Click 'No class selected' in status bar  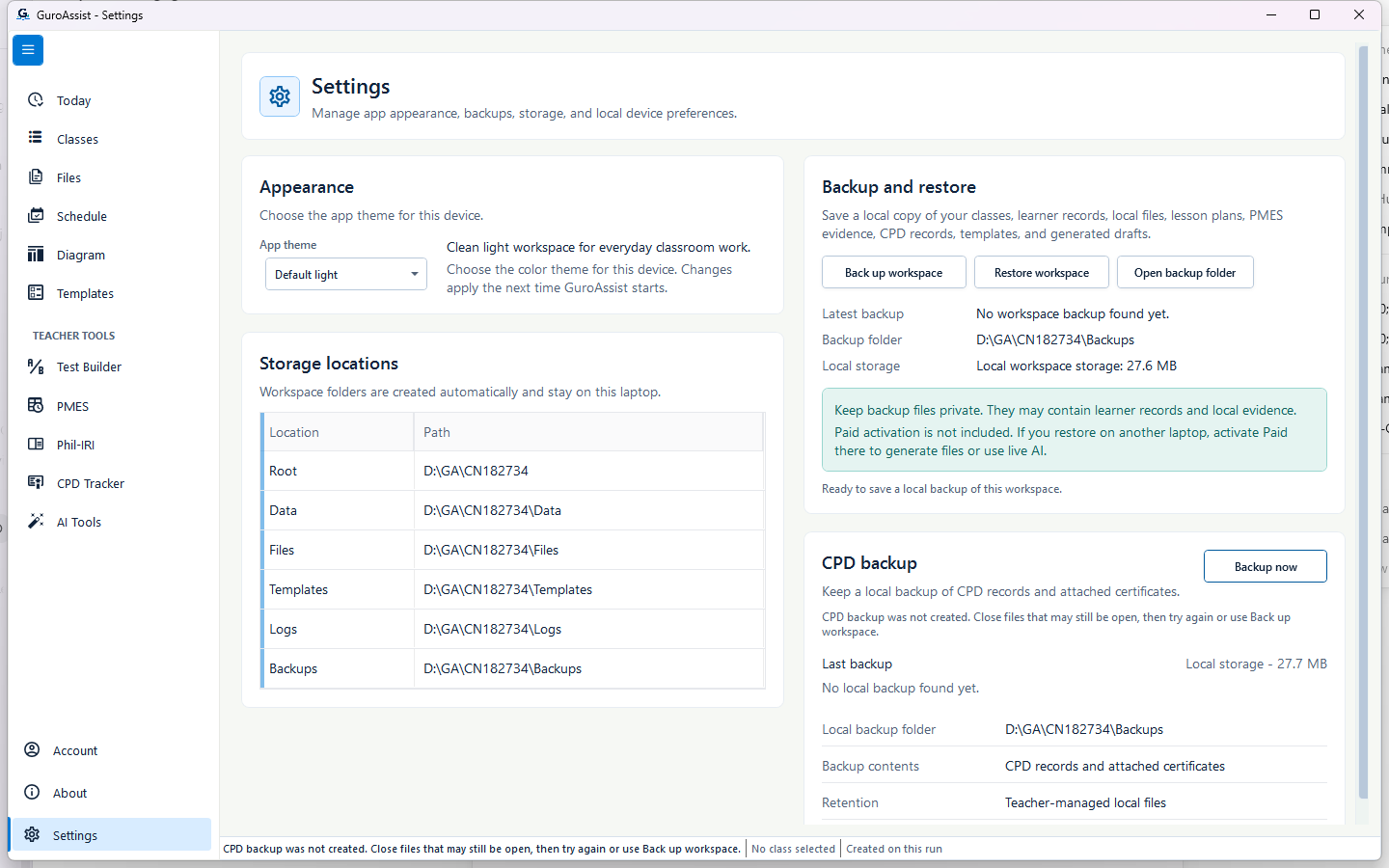tap(793, 849)
